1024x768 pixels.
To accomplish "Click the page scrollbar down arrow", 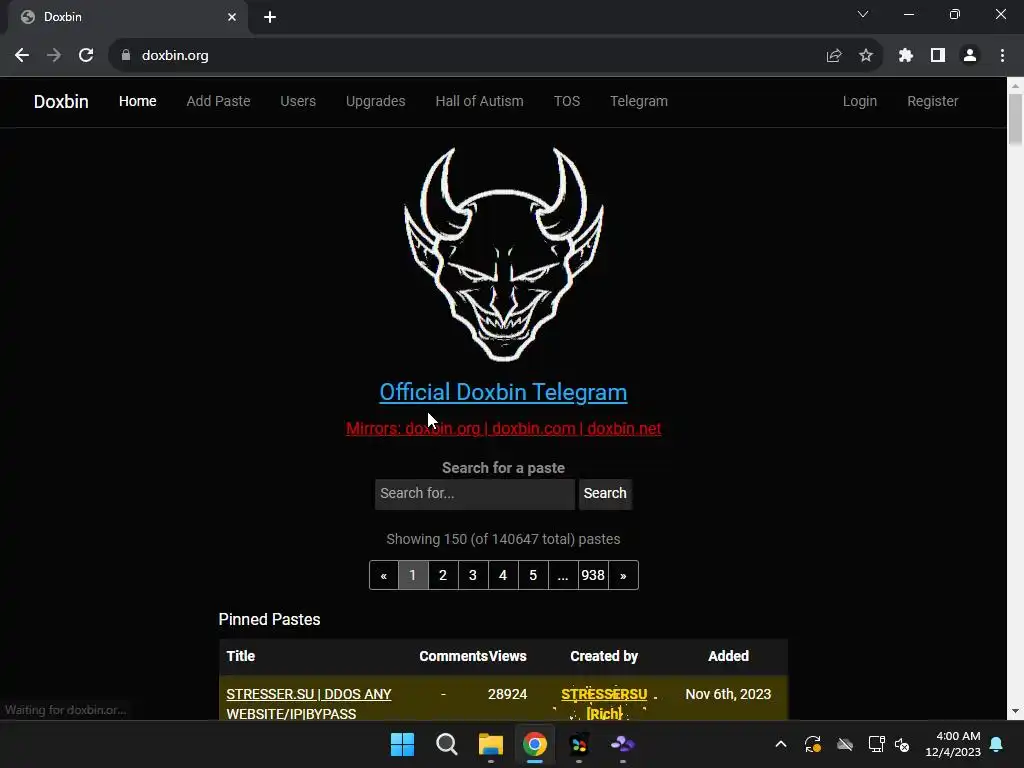I will 1016,711.
